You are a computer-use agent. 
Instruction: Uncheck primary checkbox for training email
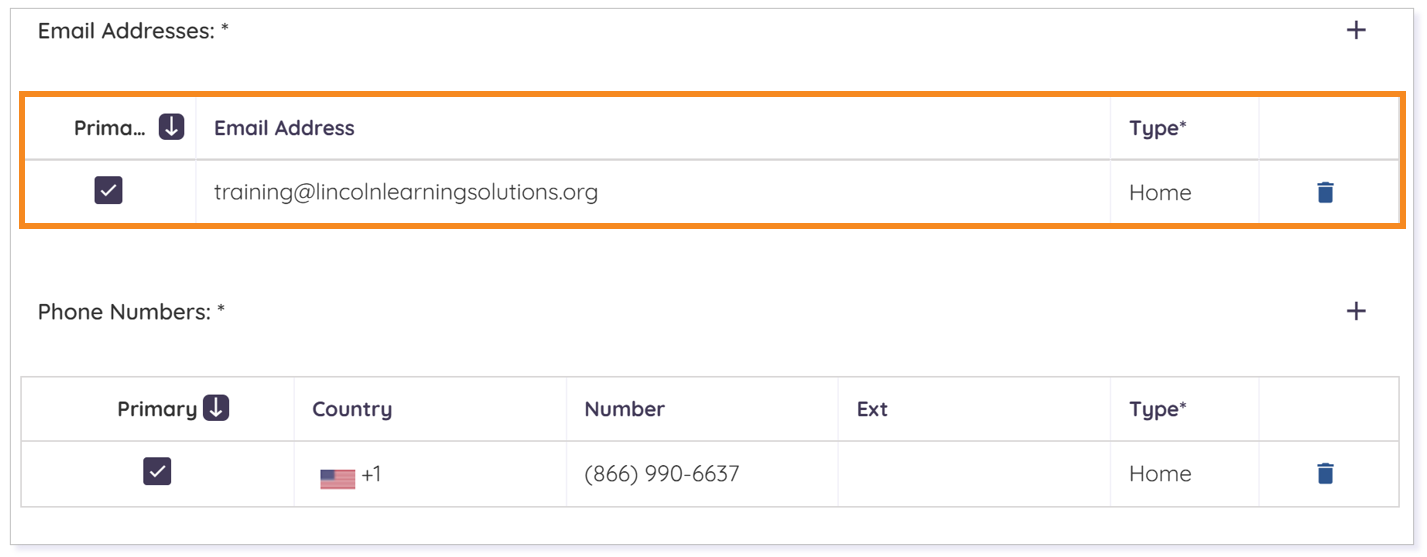108,190
